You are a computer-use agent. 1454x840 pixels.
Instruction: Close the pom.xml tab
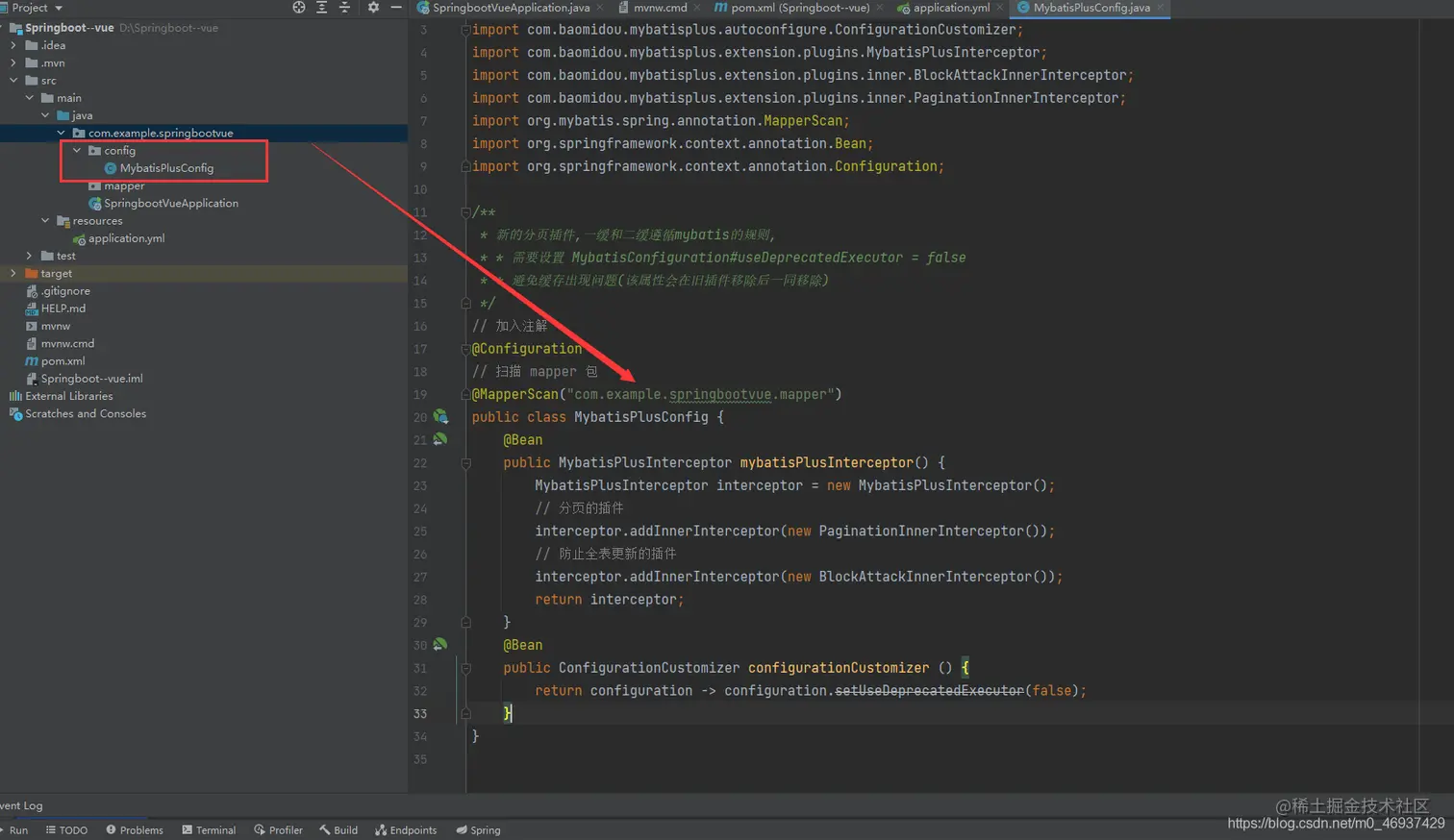pyautogui.click(x=880, y=8)
